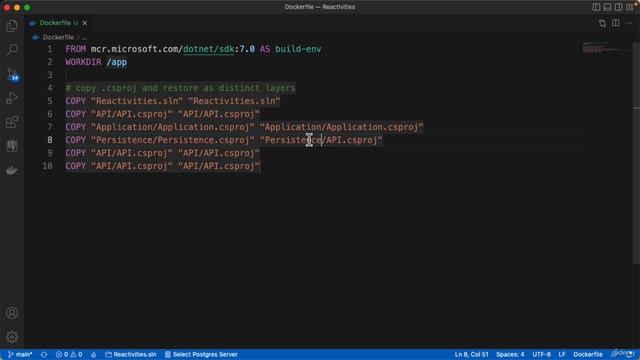Toggle secondary side bar layout icon

point(618,7)
